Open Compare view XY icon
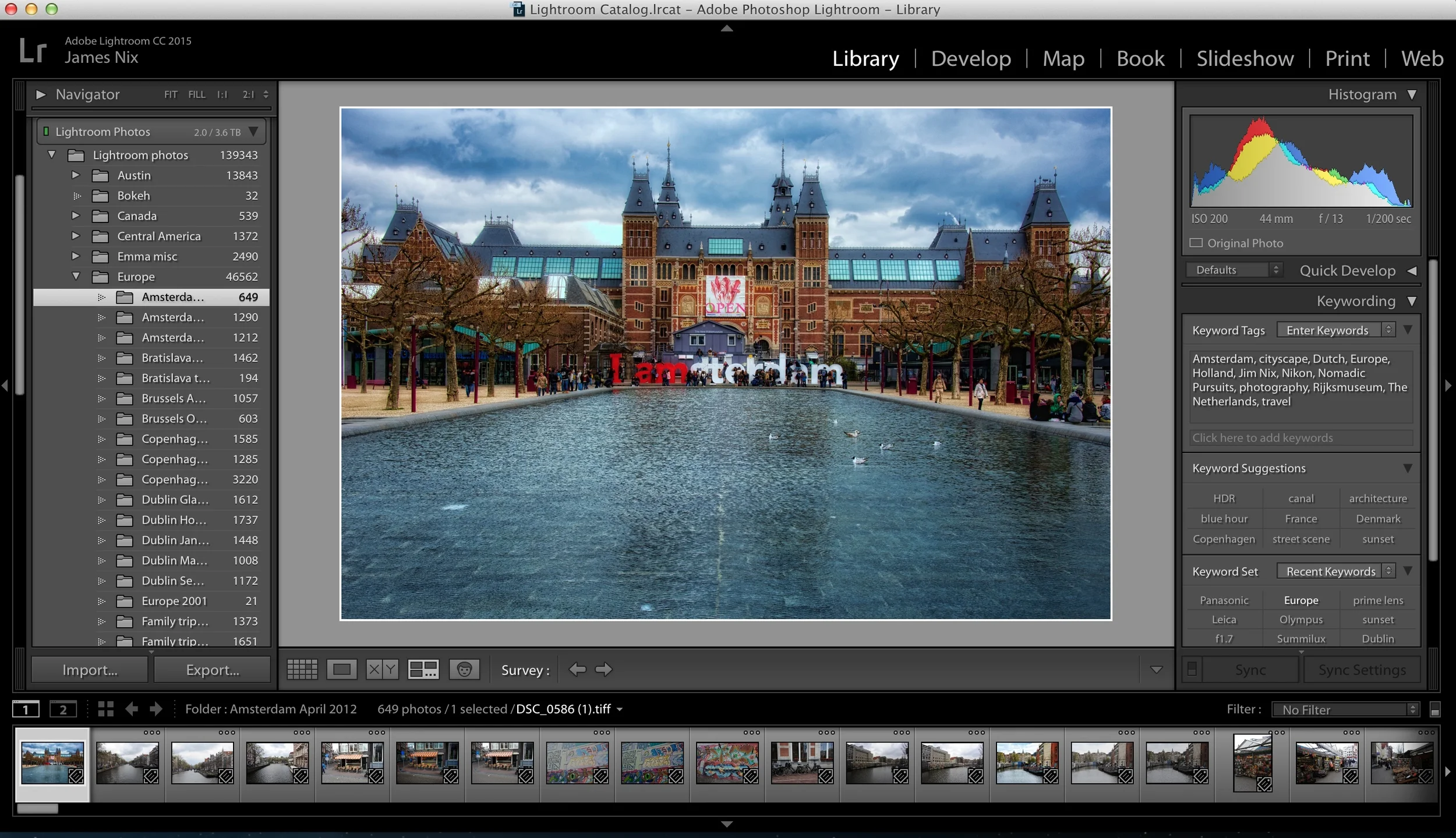Screen dimensions: 1456x838 click(x=382, y=670)
